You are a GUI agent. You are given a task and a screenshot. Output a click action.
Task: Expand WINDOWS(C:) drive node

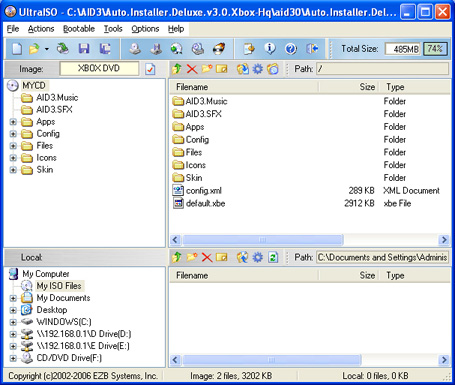point(13,322)
